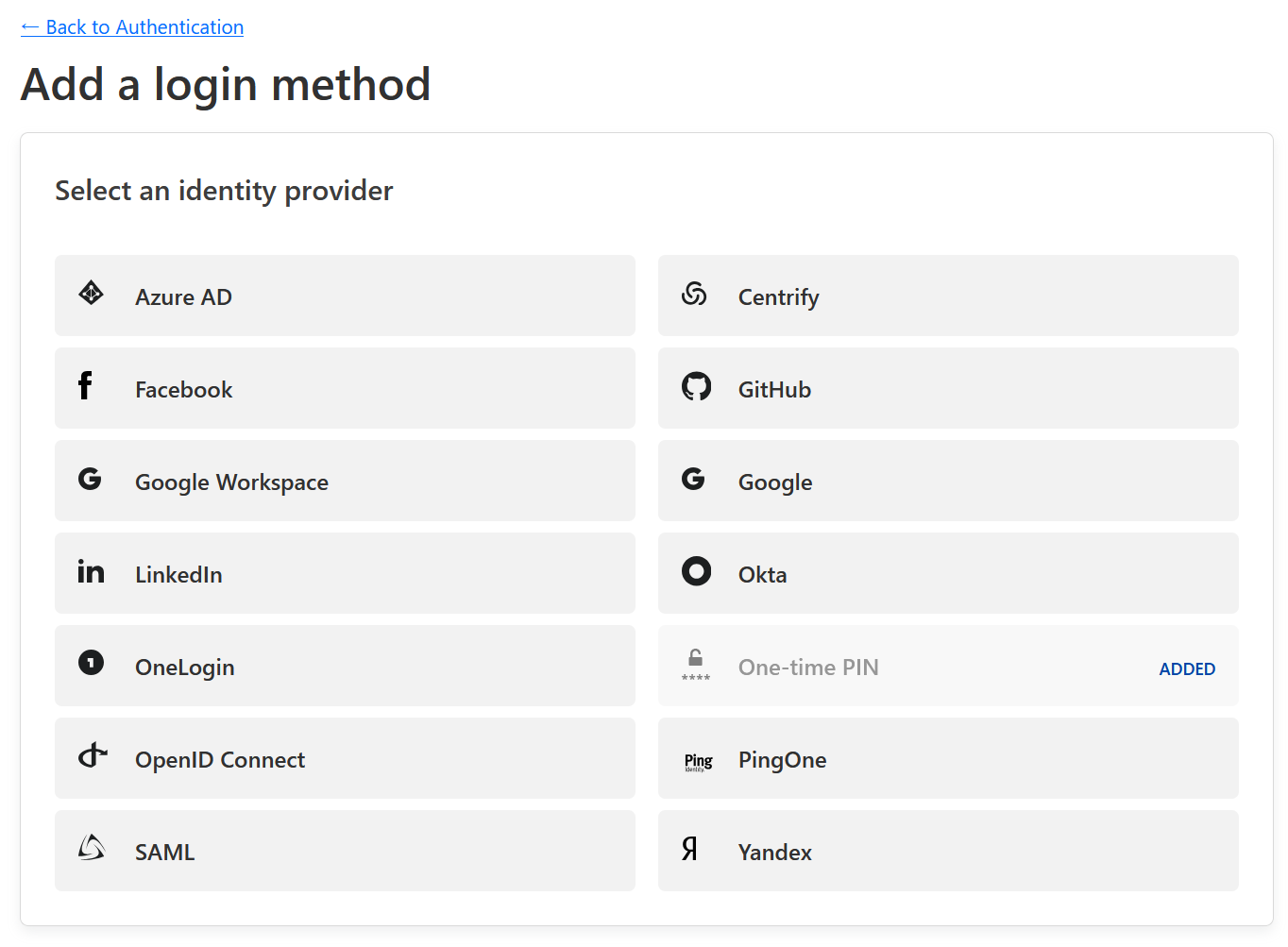Click the Azure AD diamond icon
The width and height of the screenshot is (1288, 947).
[x=91, y=294]
